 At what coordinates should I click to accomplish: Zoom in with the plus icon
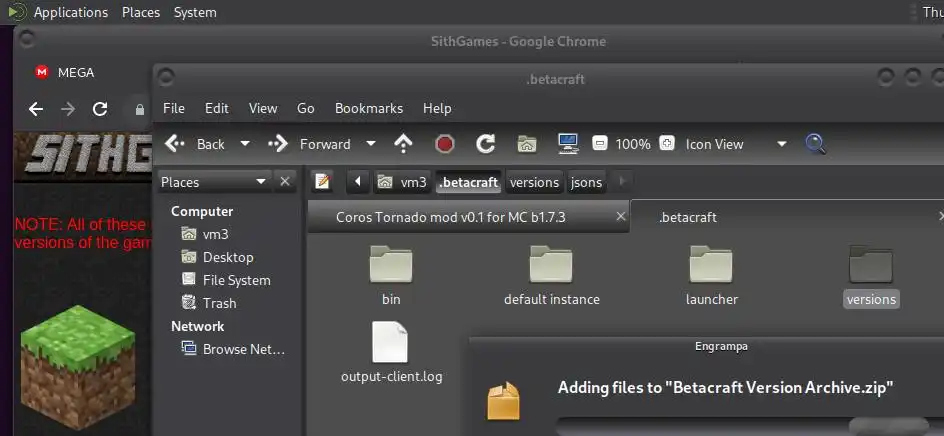click(x=666, y=144)
